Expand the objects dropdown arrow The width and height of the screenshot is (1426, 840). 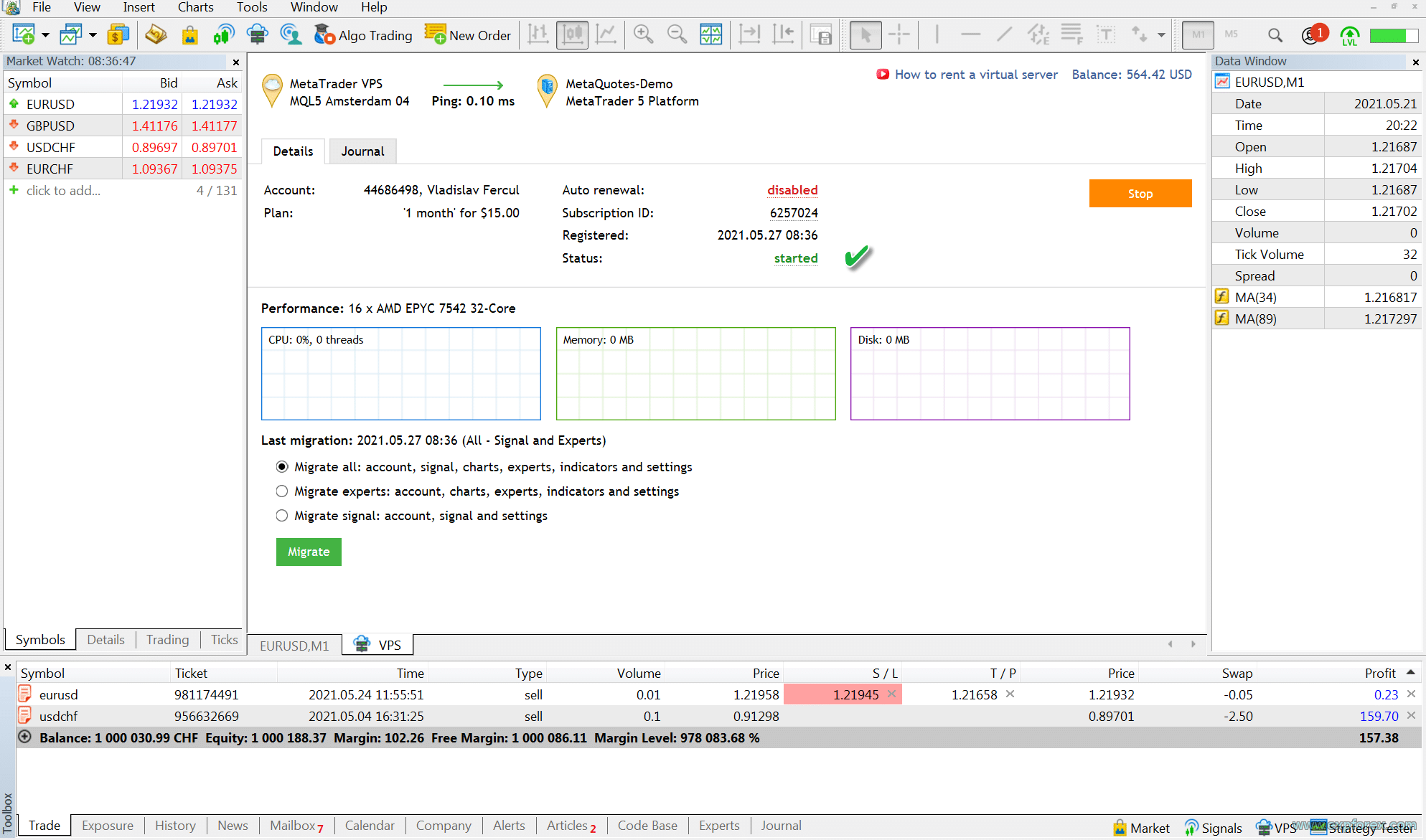click(x=1161, y=34)
